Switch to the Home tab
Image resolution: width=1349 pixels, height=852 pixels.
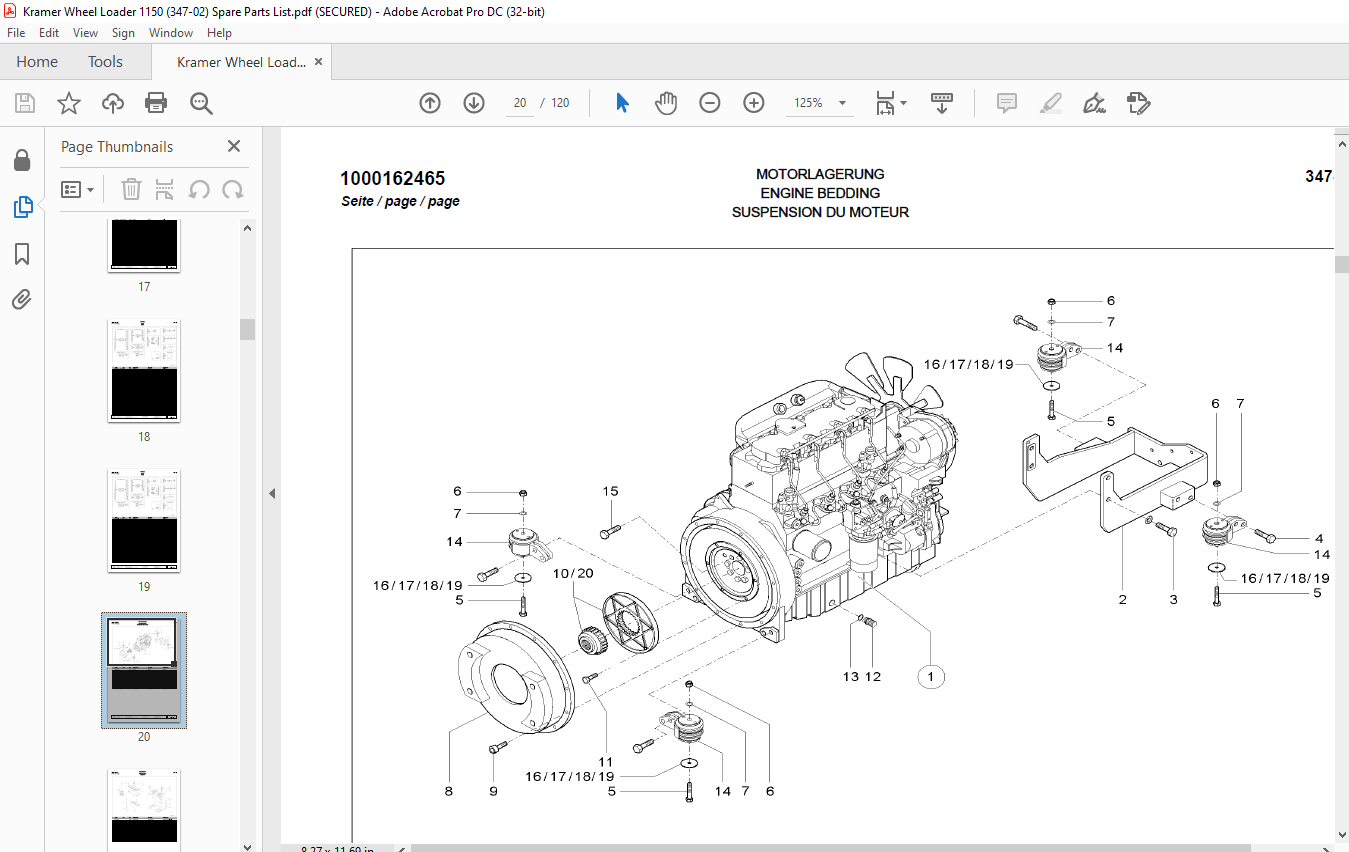pos(37,62)
